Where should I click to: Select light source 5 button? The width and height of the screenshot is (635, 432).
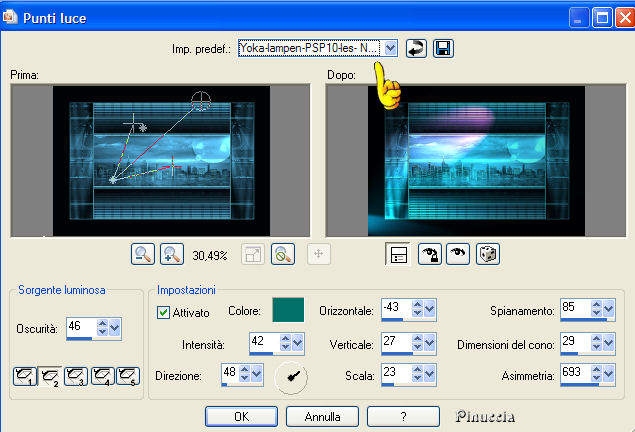tap(128, 377)
